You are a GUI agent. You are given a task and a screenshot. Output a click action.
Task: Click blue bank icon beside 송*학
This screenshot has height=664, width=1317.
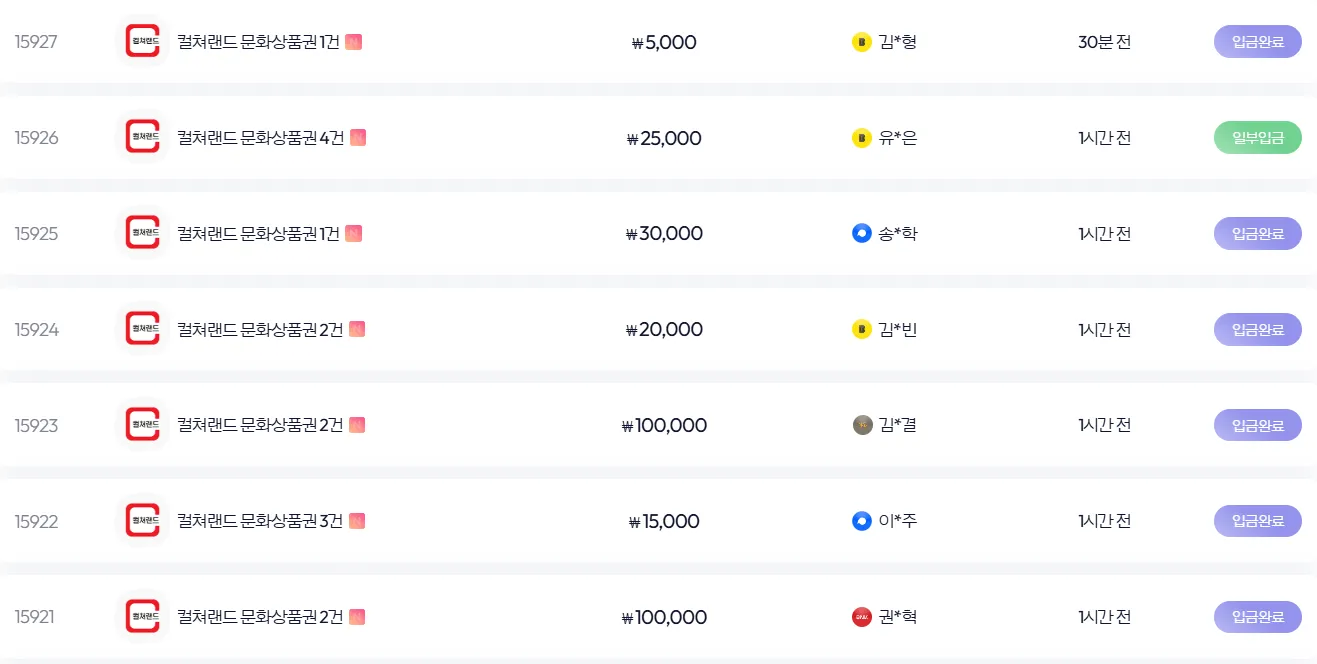pos(861,234)
